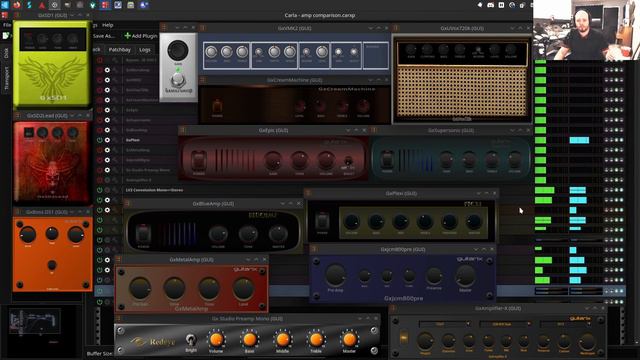Open window menu of GxEpic title bar

182,130
